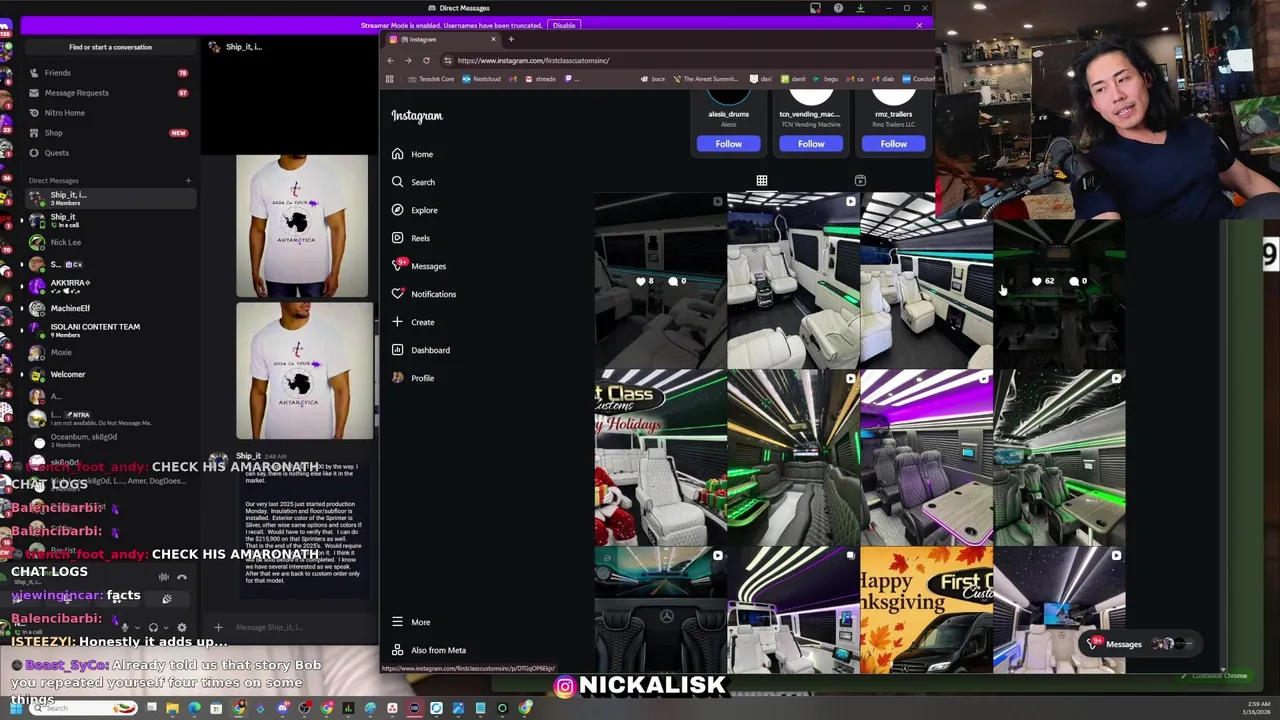Close the Instagram browser tab
This screenshot has height=720, width=1280.
click(493, 40)
